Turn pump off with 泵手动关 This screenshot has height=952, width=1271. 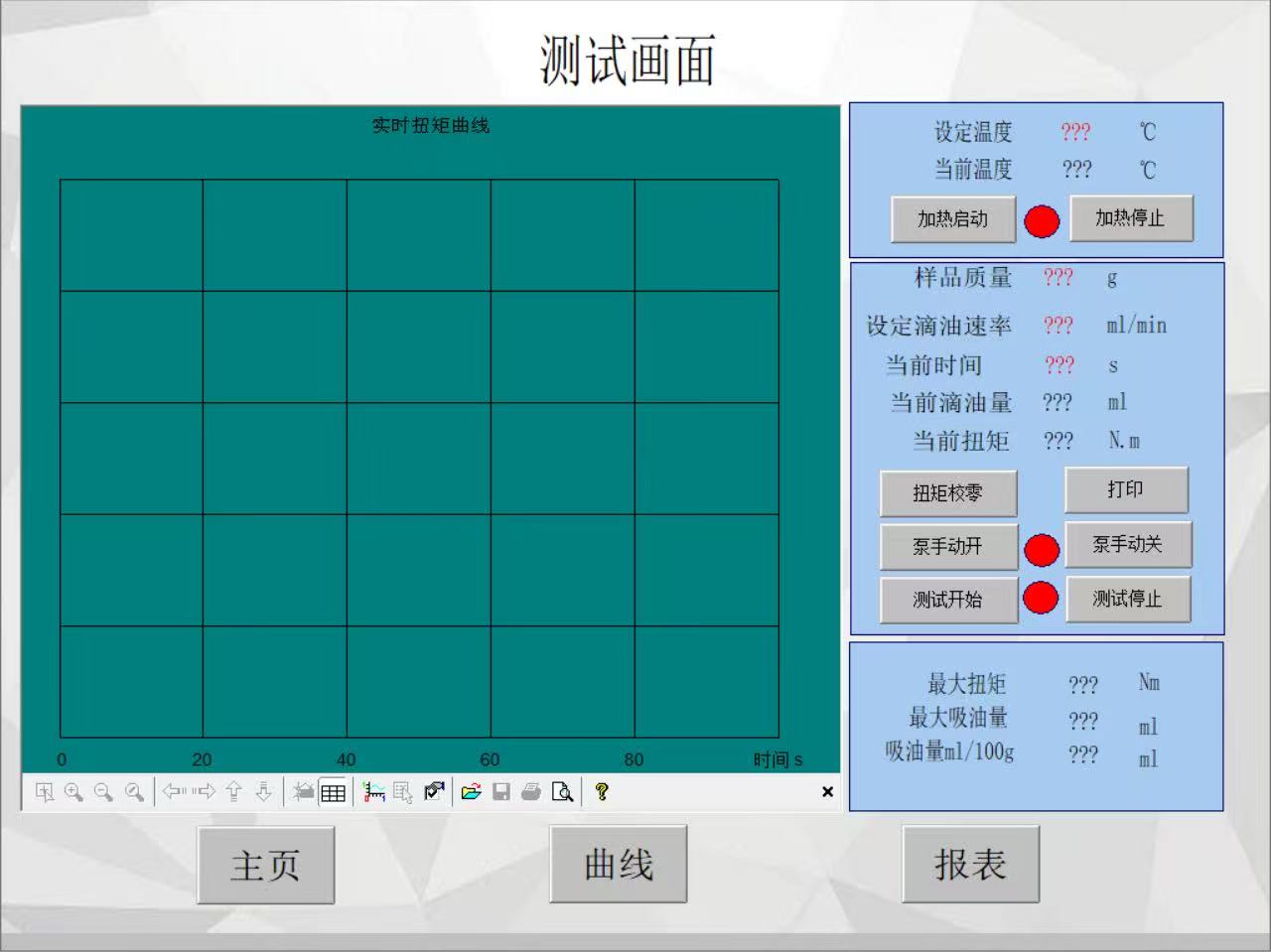coord(1128,545)
